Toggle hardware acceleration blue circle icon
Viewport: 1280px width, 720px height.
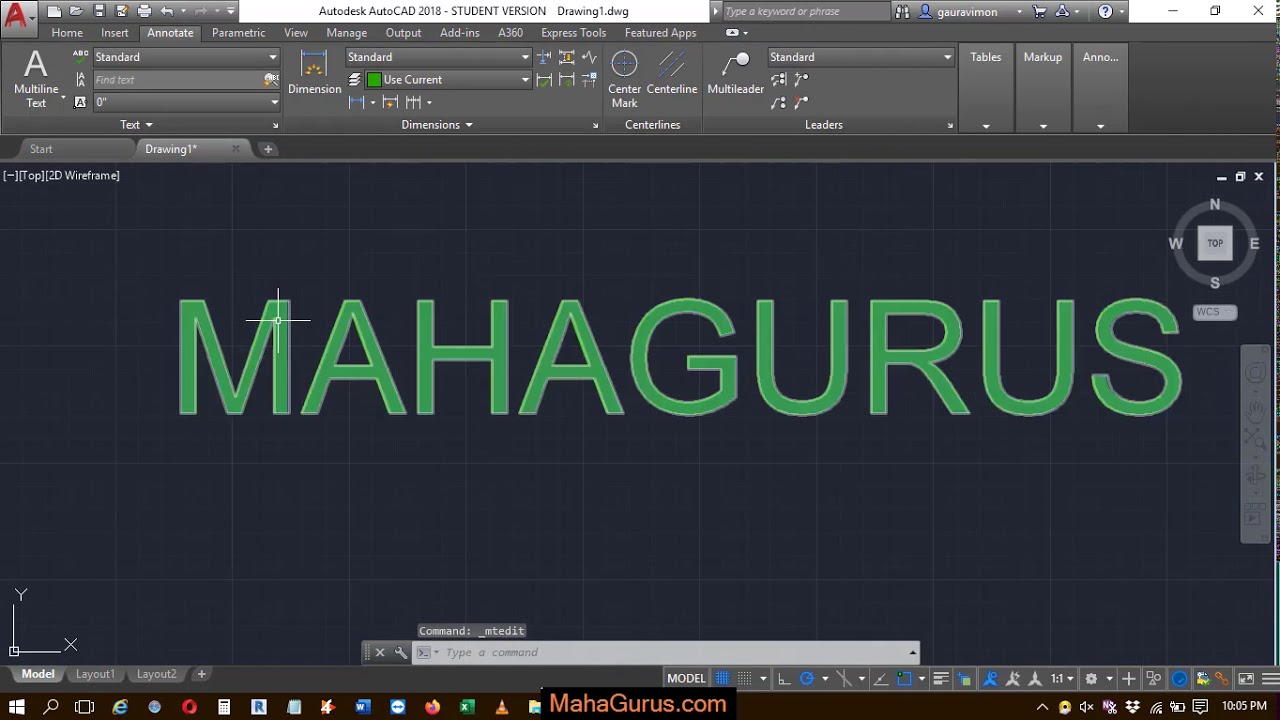(x=1180, y=679)
